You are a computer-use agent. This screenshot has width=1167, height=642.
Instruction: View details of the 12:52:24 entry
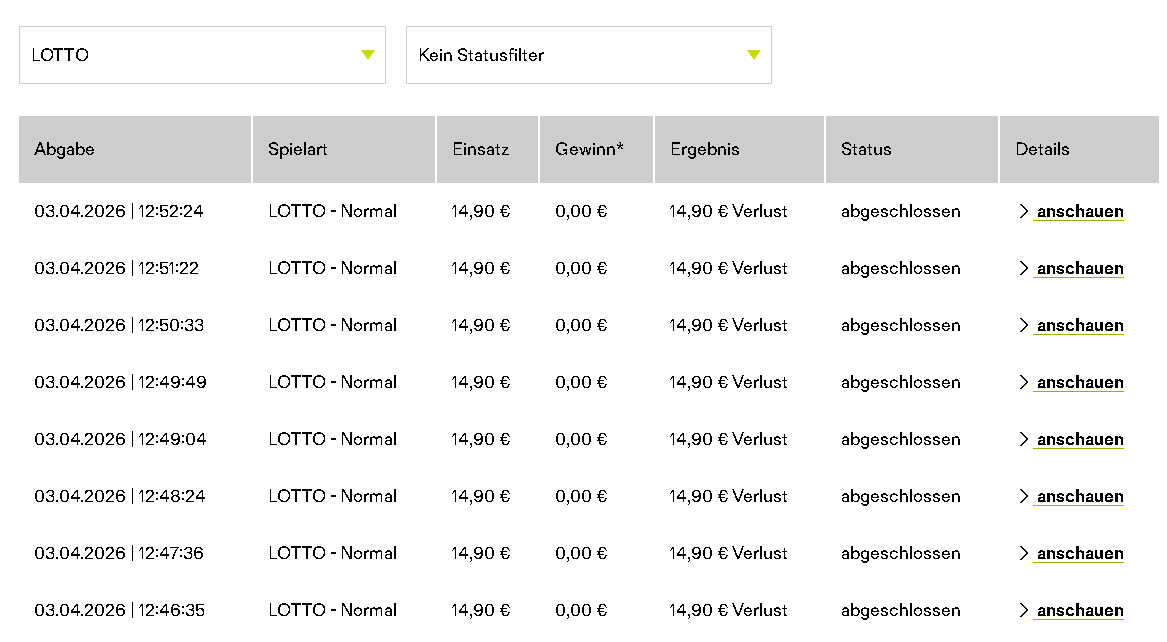pos(1079,212)
